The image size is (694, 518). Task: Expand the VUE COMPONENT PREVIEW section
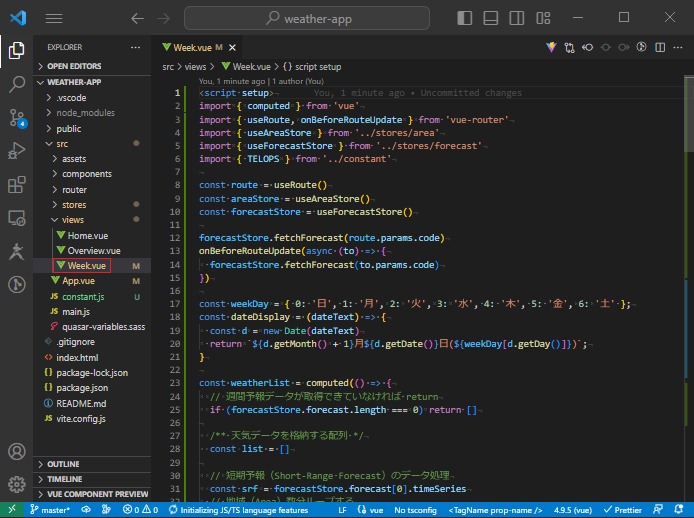[92, 494]
